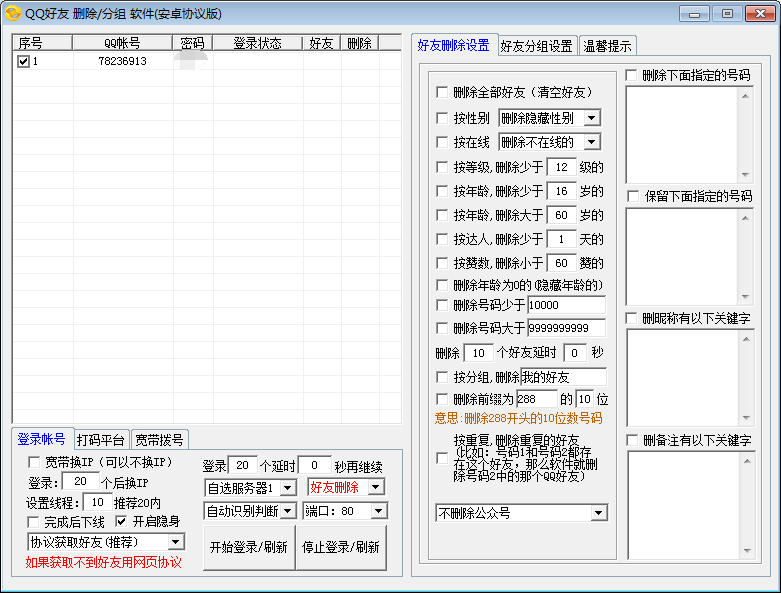Tick 删除号码大于 checkbox

coord(441,328)
